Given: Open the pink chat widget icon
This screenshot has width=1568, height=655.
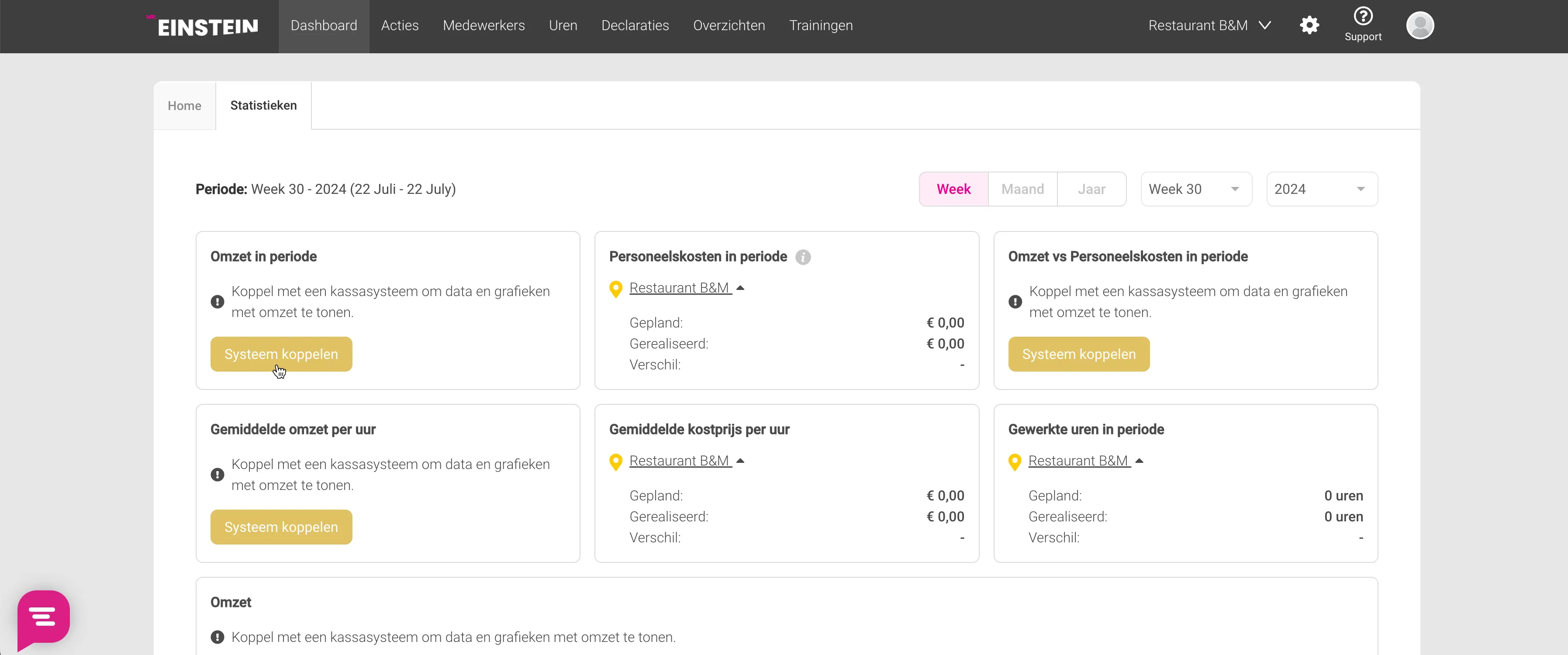Looking at the screenshot, I should coord(44,617).
